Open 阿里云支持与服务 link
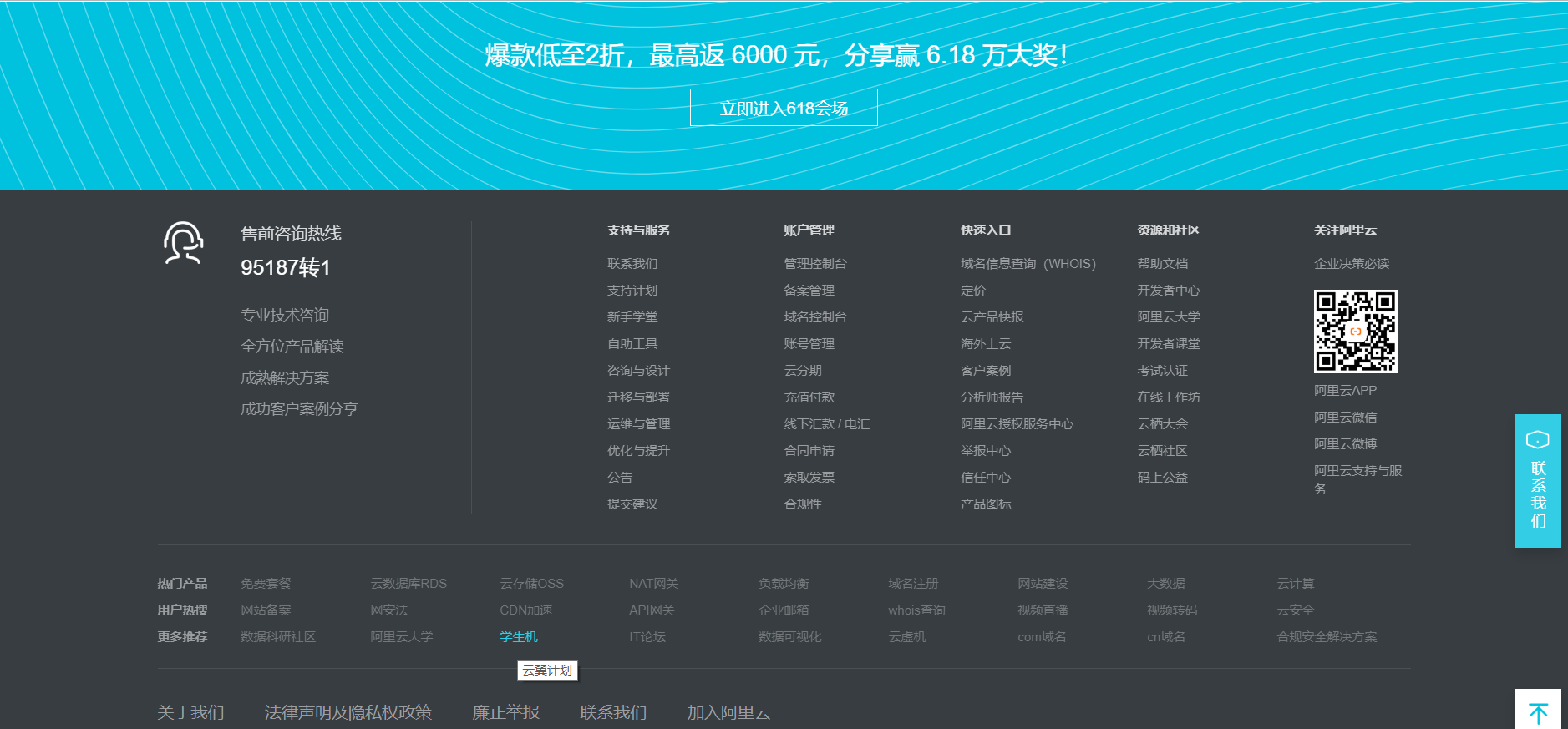 1357,479
